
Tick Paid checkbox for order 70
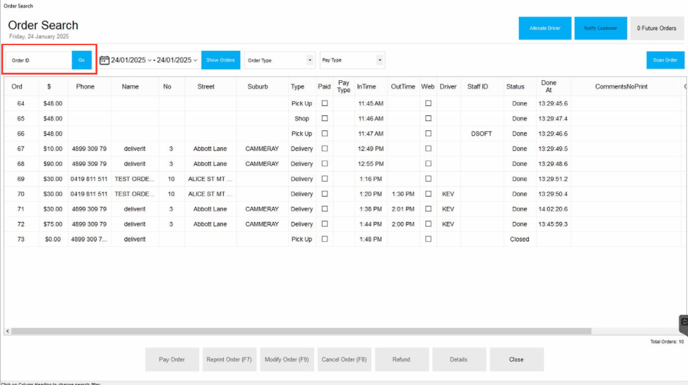(x=325, y=194)
